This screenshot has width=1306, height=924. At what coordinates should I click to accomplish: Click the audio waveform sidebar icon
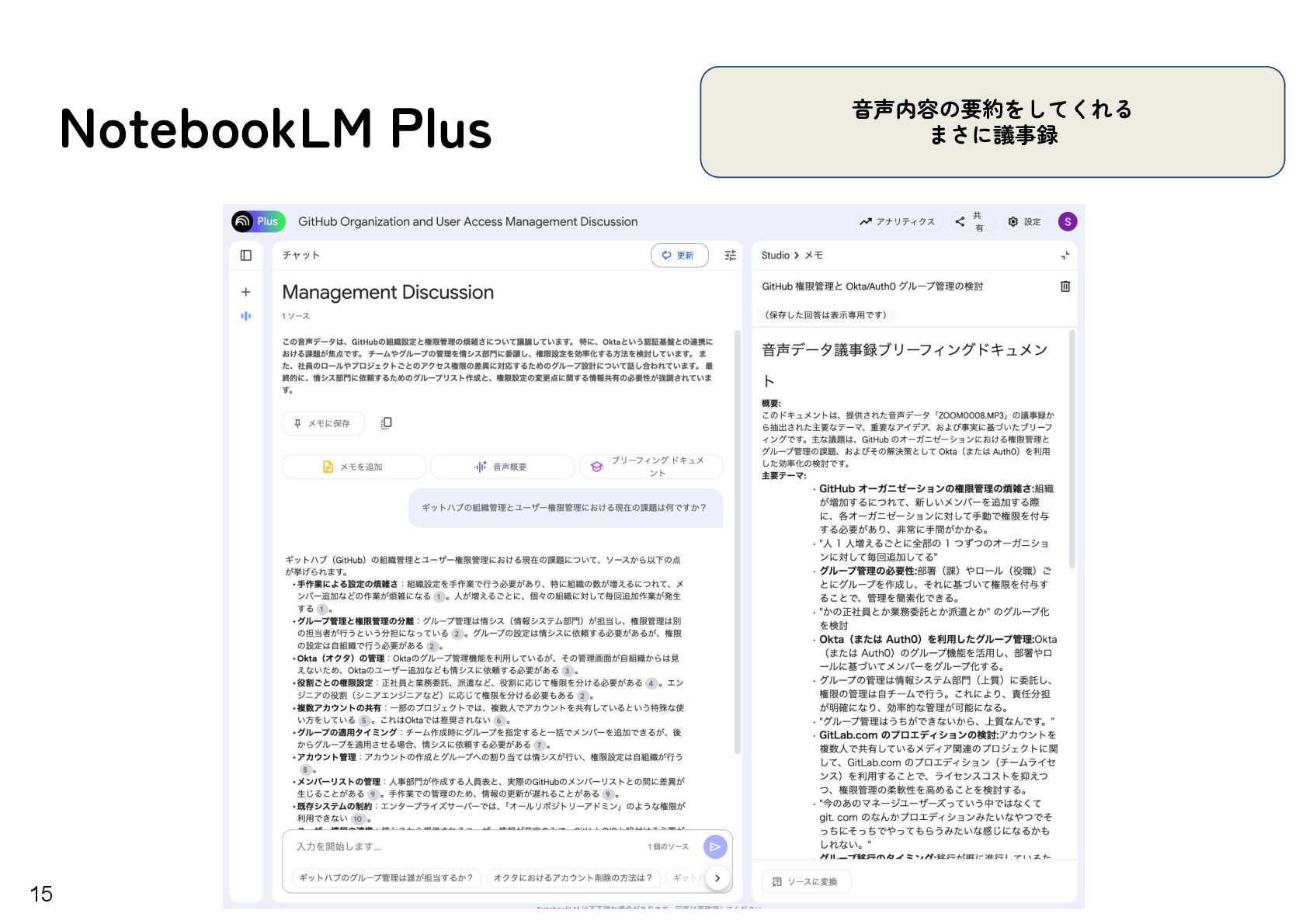pos(246,316)
